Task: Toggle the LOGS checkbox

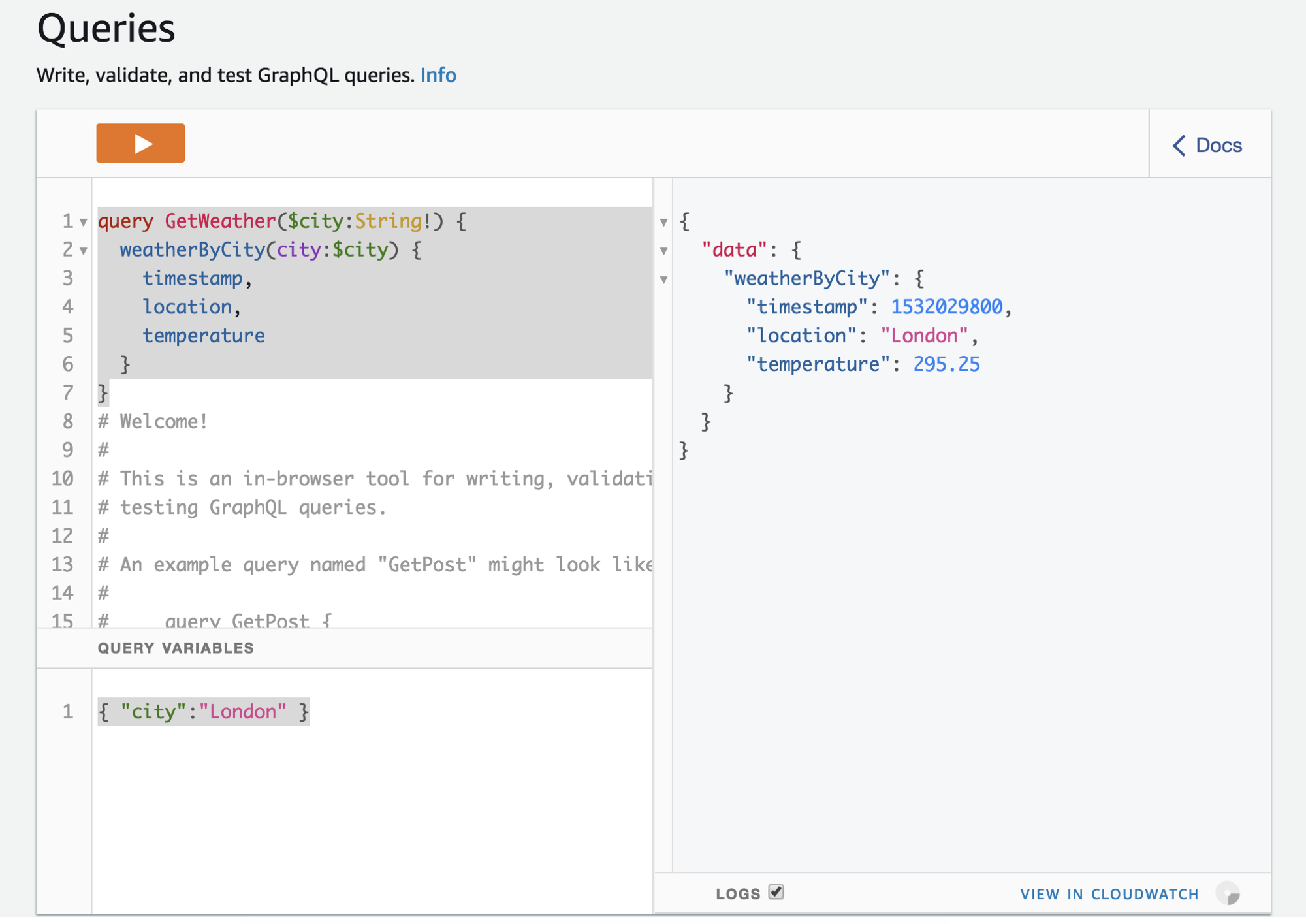Action: pos(776,892)
